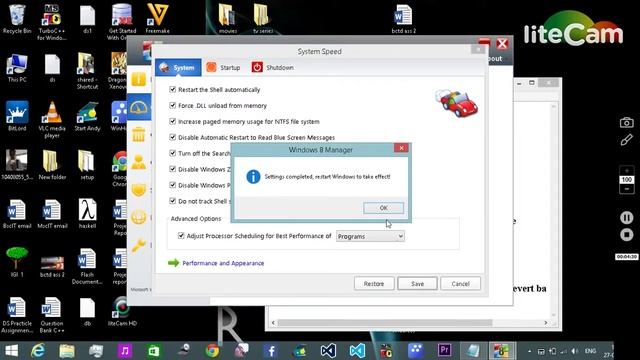Open the Information sidebar icon in Windows 8 Manager
Image resolution: width=640 pixels, height=360 pixels.
point(139,79)
